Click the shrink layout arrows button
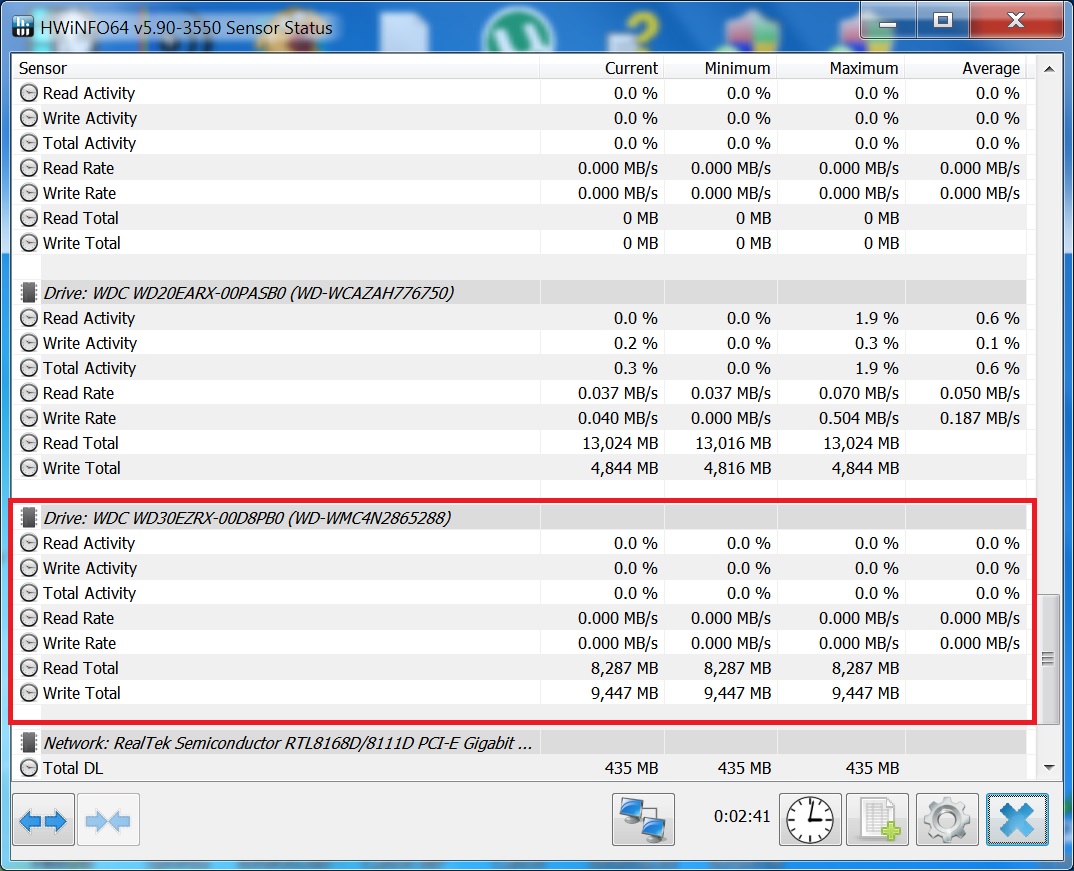 (x=108, y=820)
